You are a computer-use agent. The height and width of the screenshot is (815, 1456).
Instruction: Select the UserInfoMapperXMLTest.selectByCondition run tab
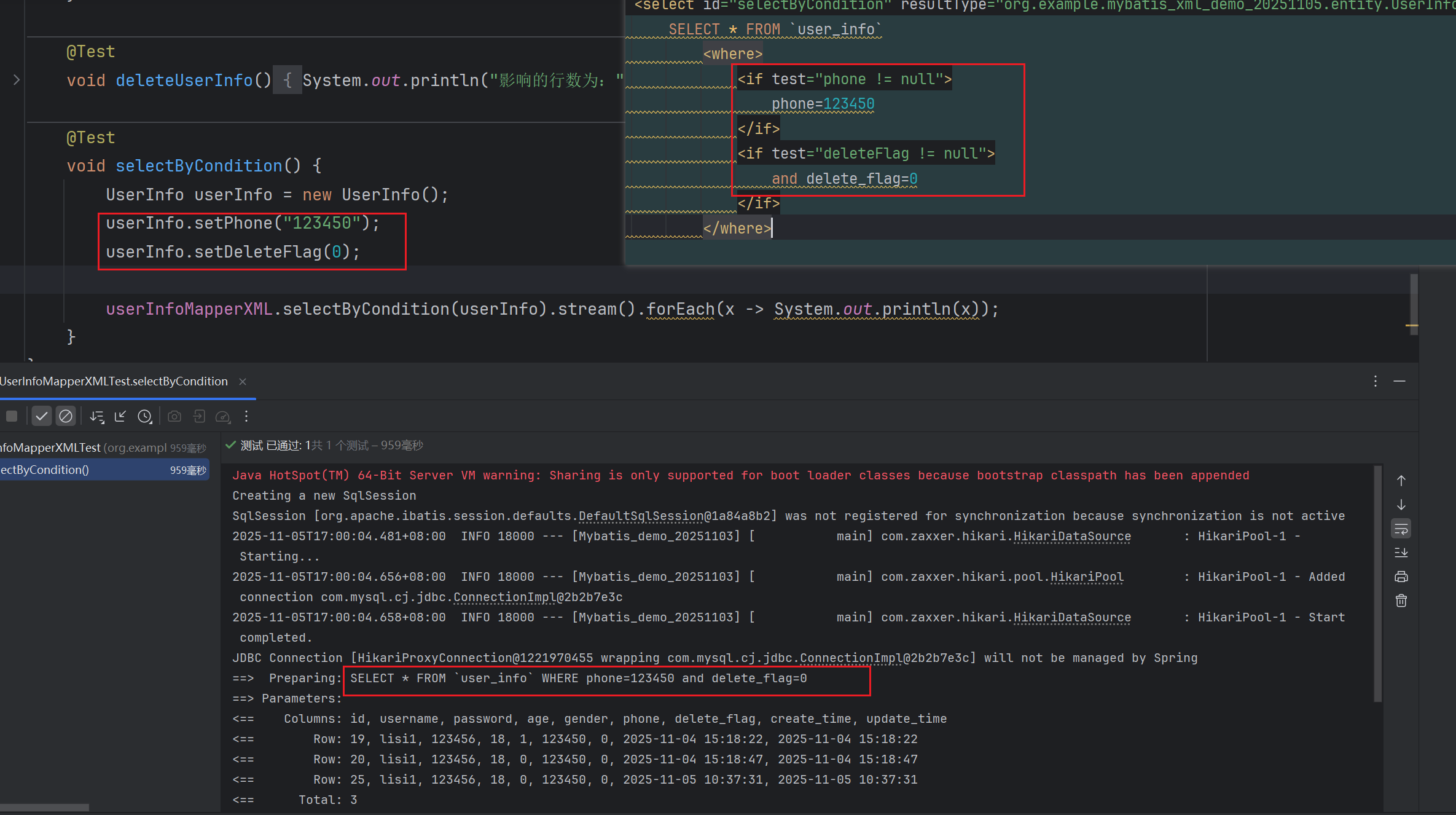pyautogui.click(x=114, y=381)
